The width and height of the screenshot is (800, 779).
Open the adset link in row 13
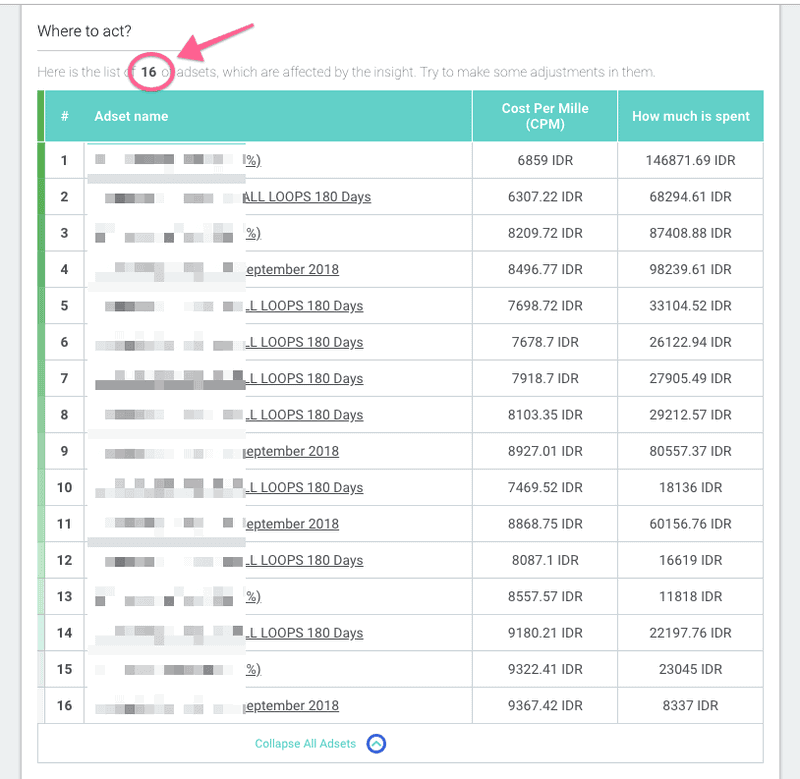(253, 597)
